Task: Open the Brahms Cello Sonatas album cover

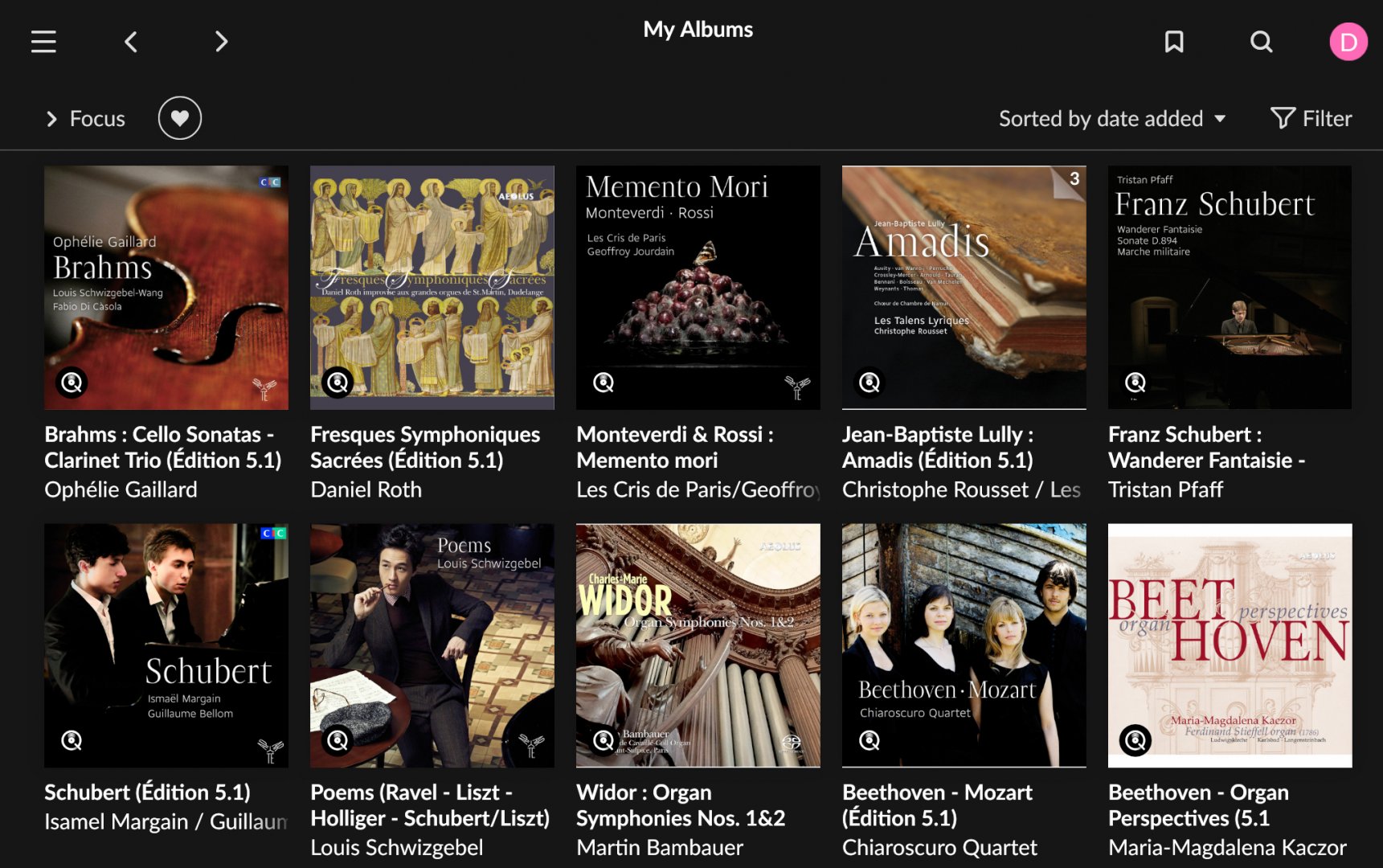Action: pyautogui.click(x=166, y=288)
